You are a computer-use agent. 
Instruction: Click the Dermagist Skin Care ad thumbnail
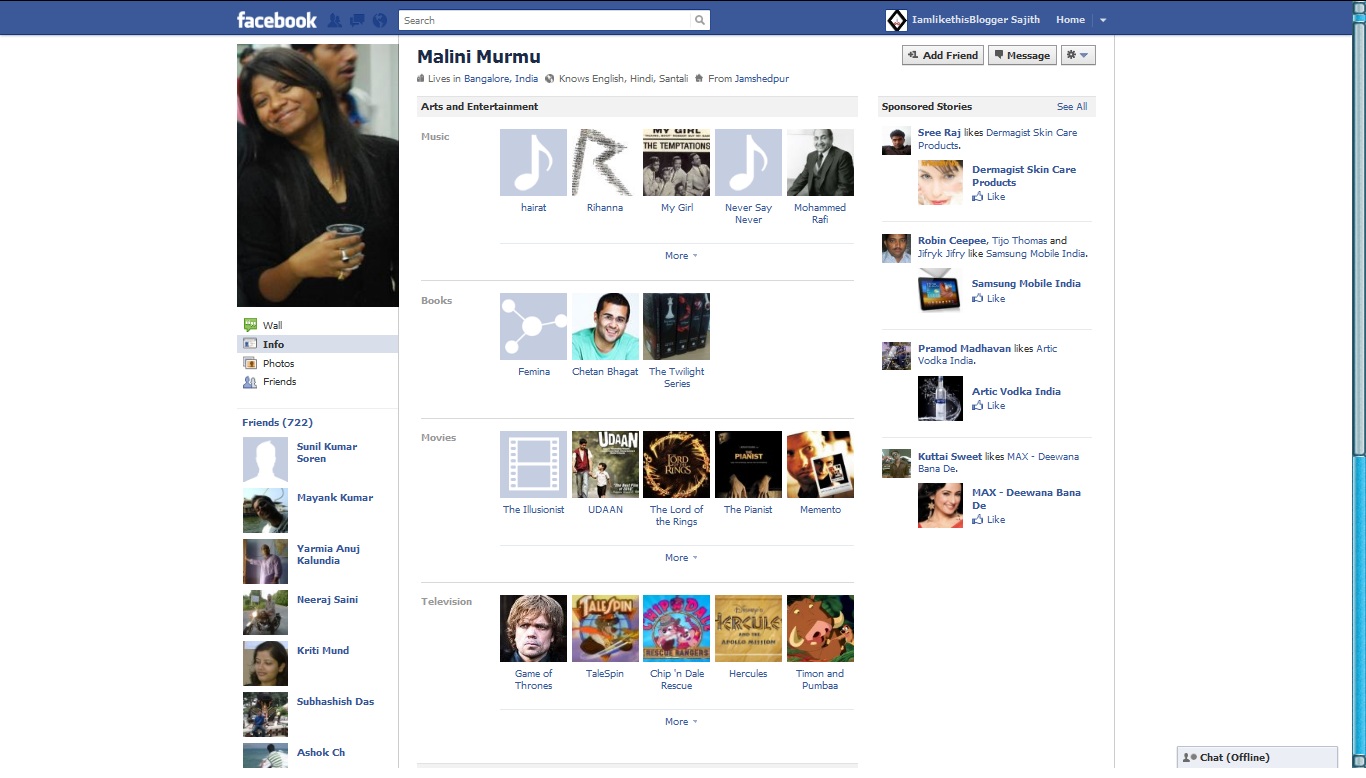[940, 182]
